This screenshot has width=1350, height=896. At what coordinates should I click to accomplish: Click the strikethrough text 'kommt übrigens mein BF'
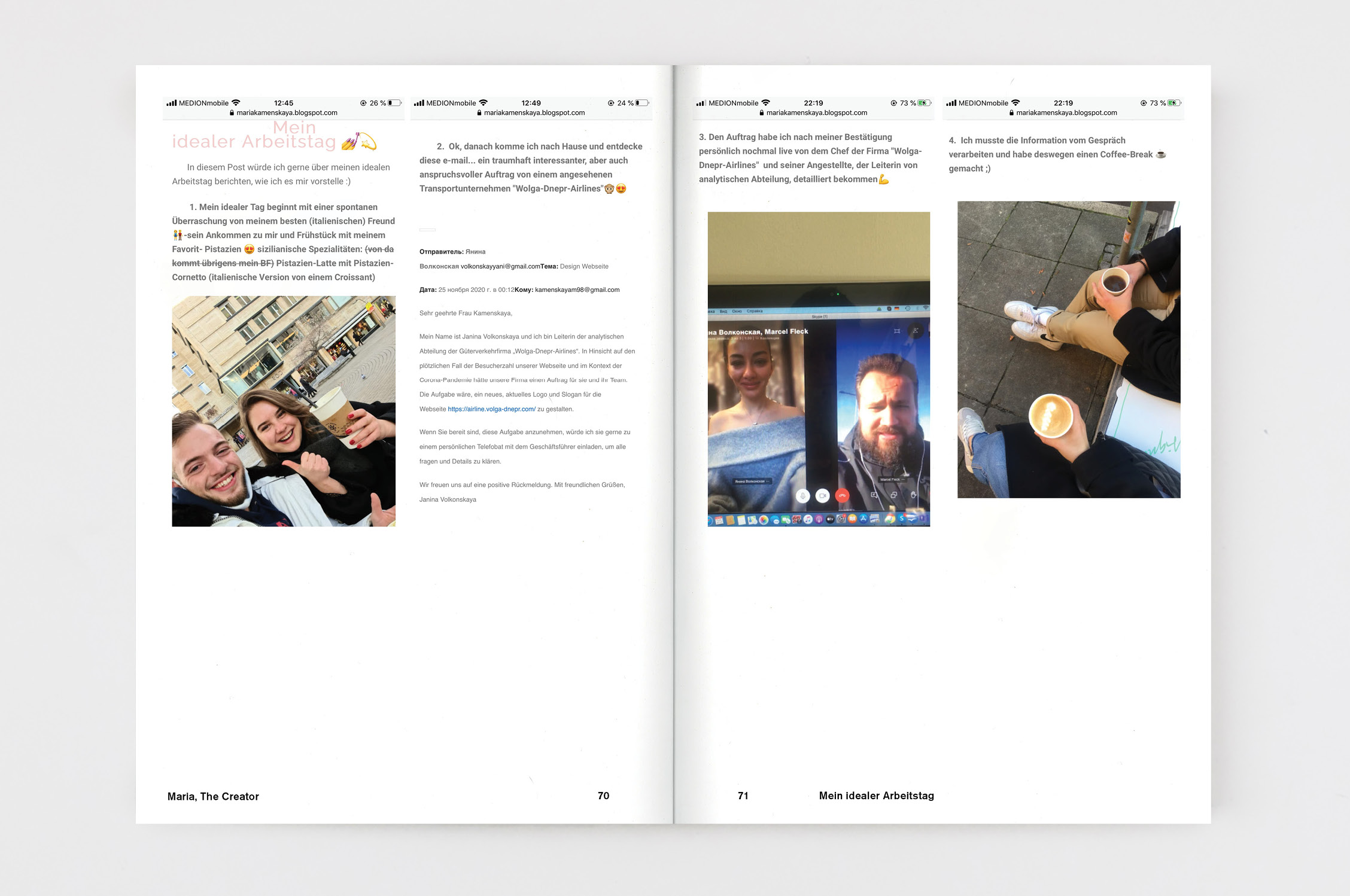click(x=221, y=263)
